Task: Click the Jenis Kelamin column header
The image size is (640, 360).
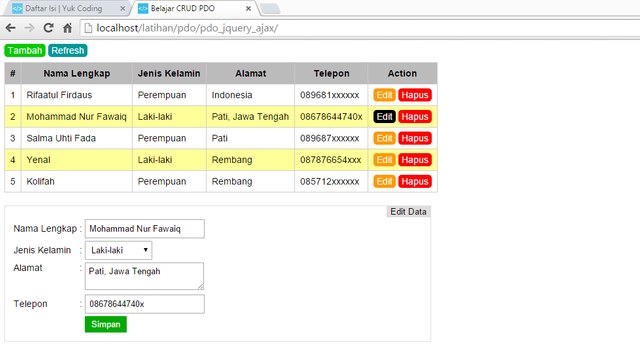Action: point(169,73)
